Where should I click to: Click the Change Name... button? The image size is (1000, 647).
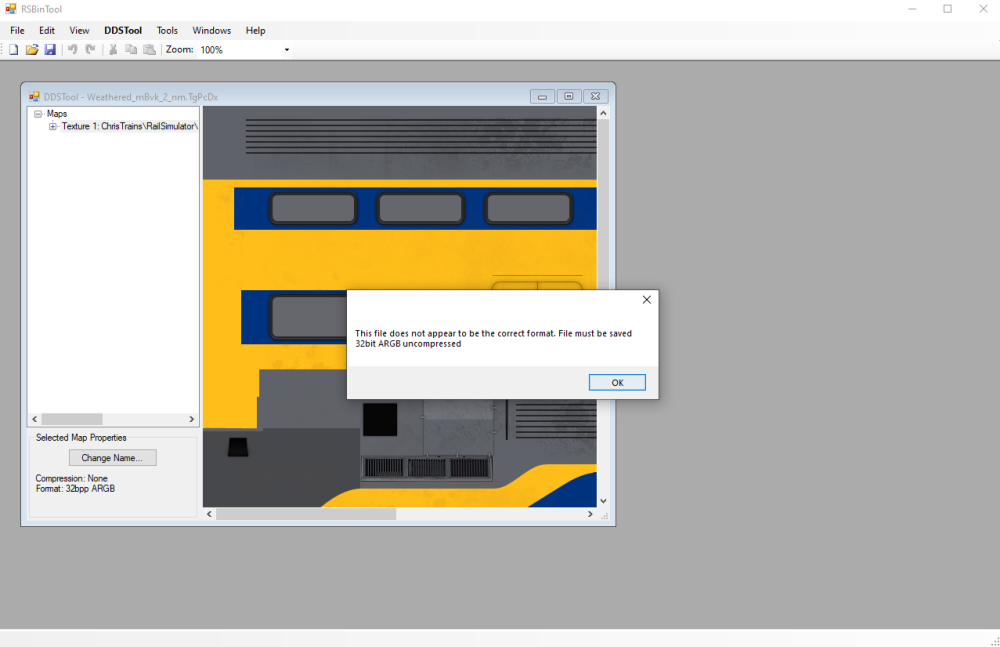112,458
